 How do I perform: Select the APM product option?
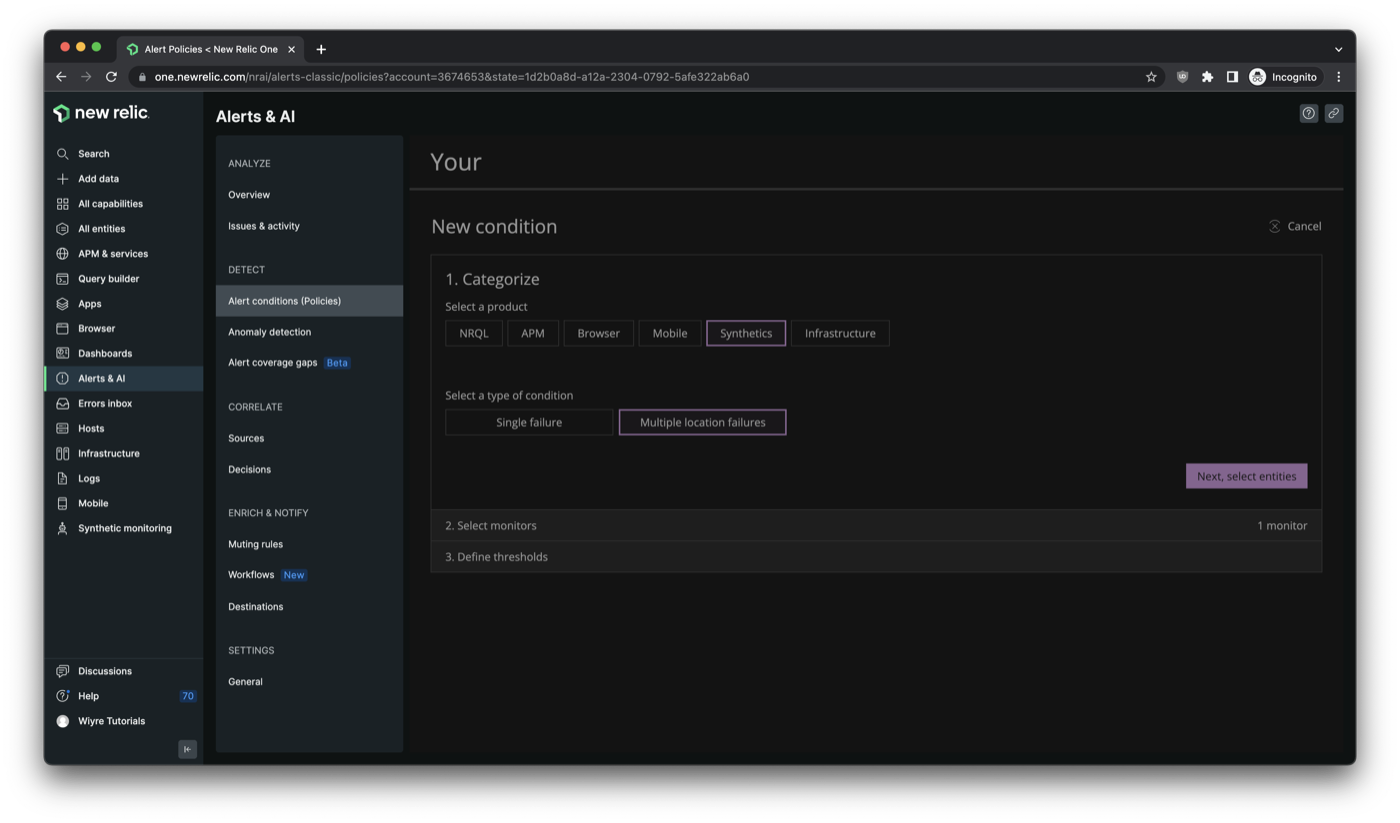point(533,333)
